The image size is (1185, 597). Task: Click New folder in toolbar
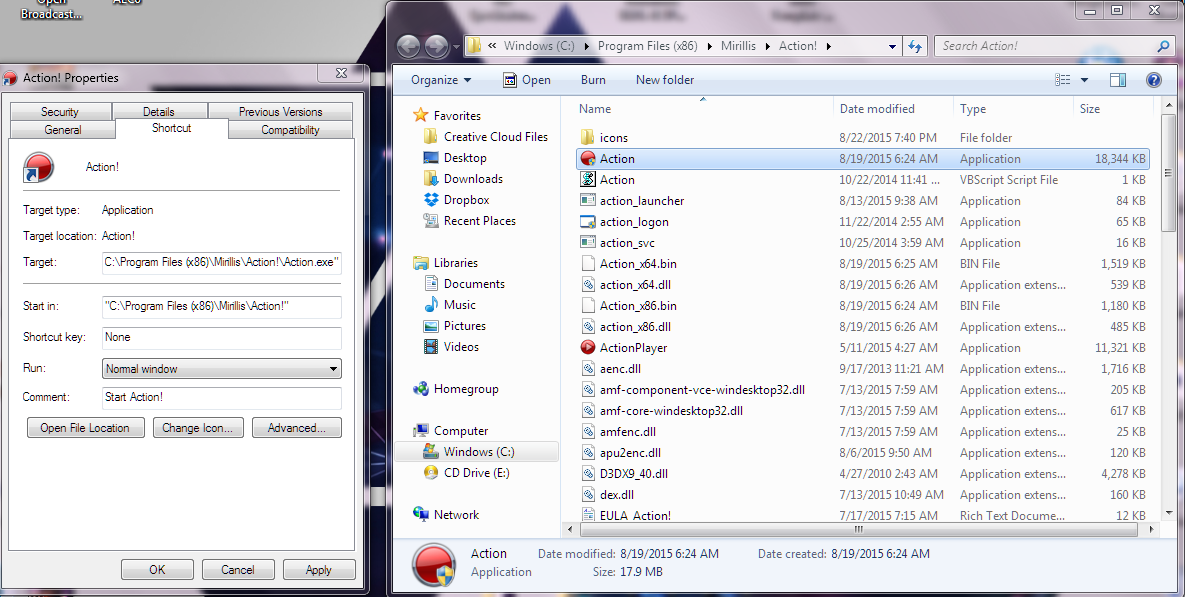coord(665,80)
